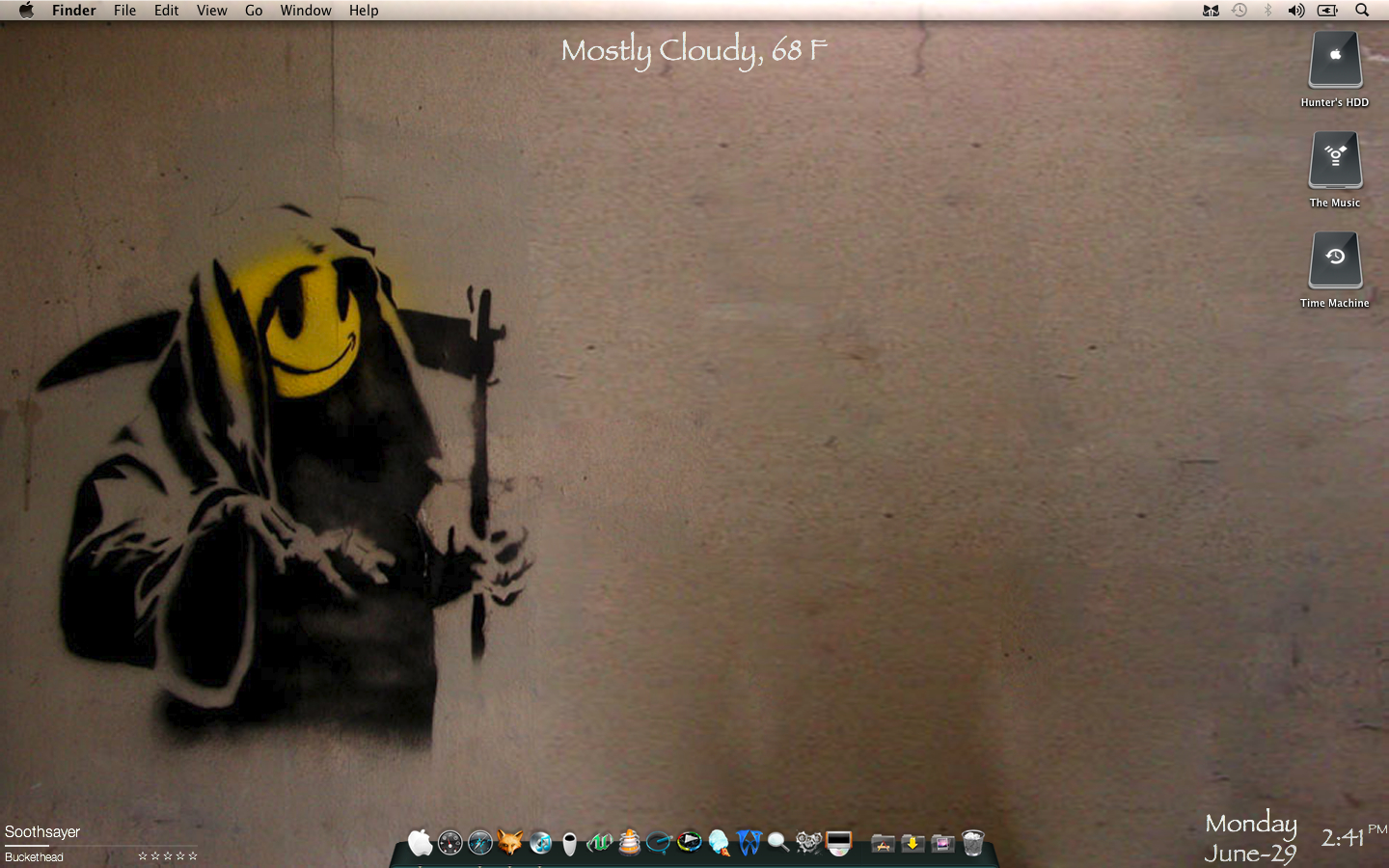Screen dimensions: 1389x868
Task: Open the Edit menu
Action: (x=167, y=11)
